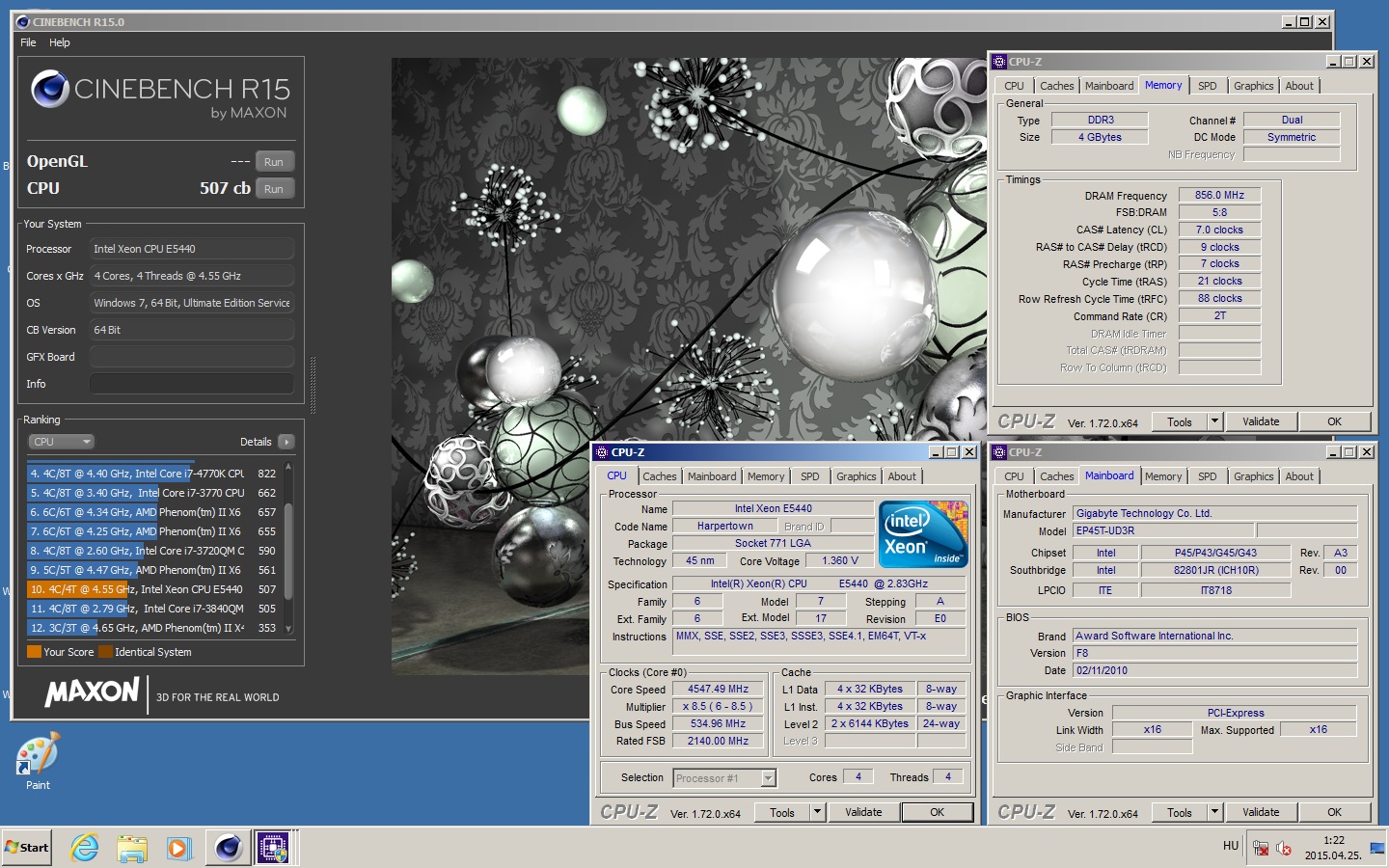Open the File menu in Cinebench

tap(28, 42)
